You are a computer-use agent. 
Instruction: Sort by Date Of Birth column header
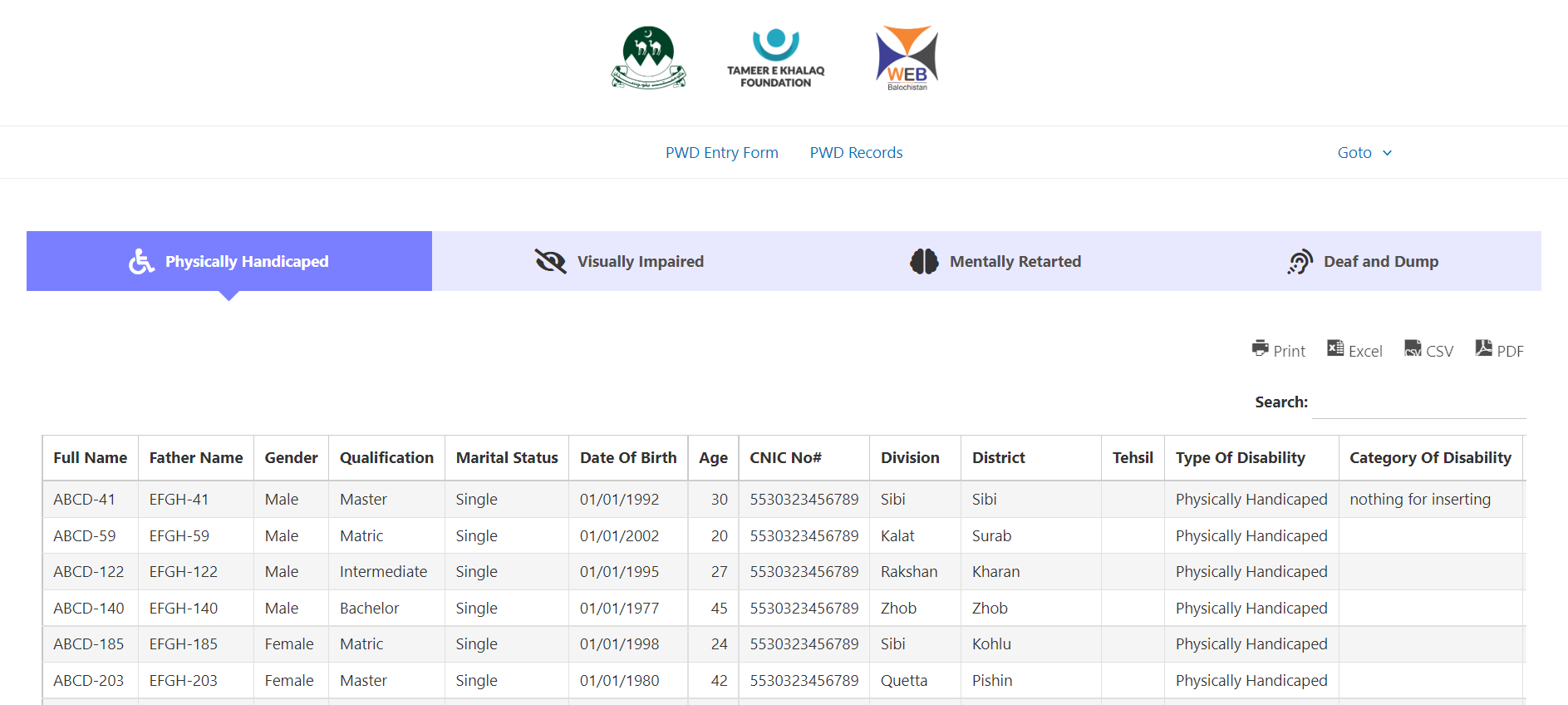[628, 458]
